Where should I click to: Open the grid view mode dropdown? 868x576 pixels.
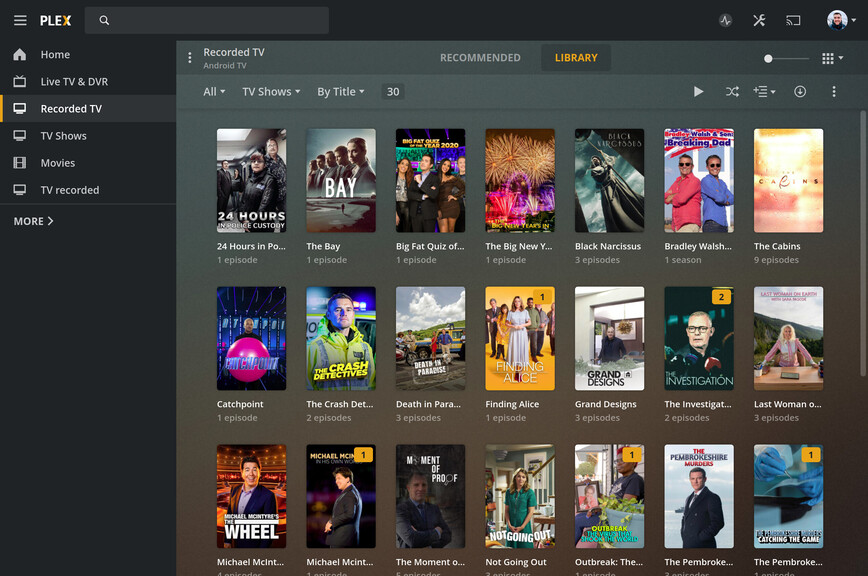pyautogui.click(x=832, y=58)
